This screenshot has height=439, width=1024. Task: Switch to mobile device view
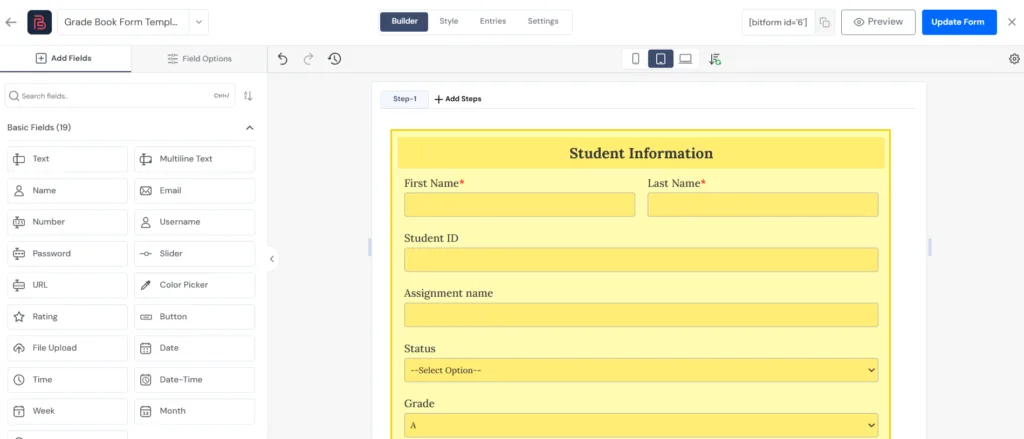click(x=635, y=59)
